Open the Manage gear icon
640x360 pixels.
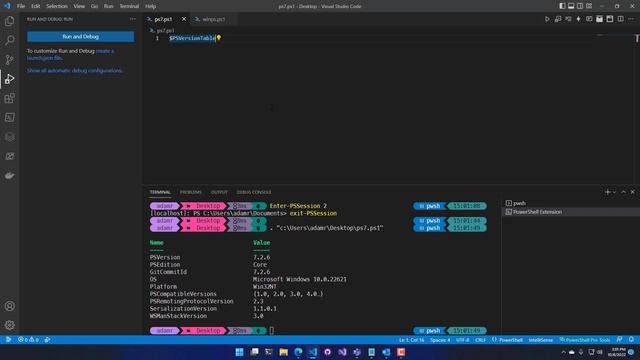tap(9, 325)
